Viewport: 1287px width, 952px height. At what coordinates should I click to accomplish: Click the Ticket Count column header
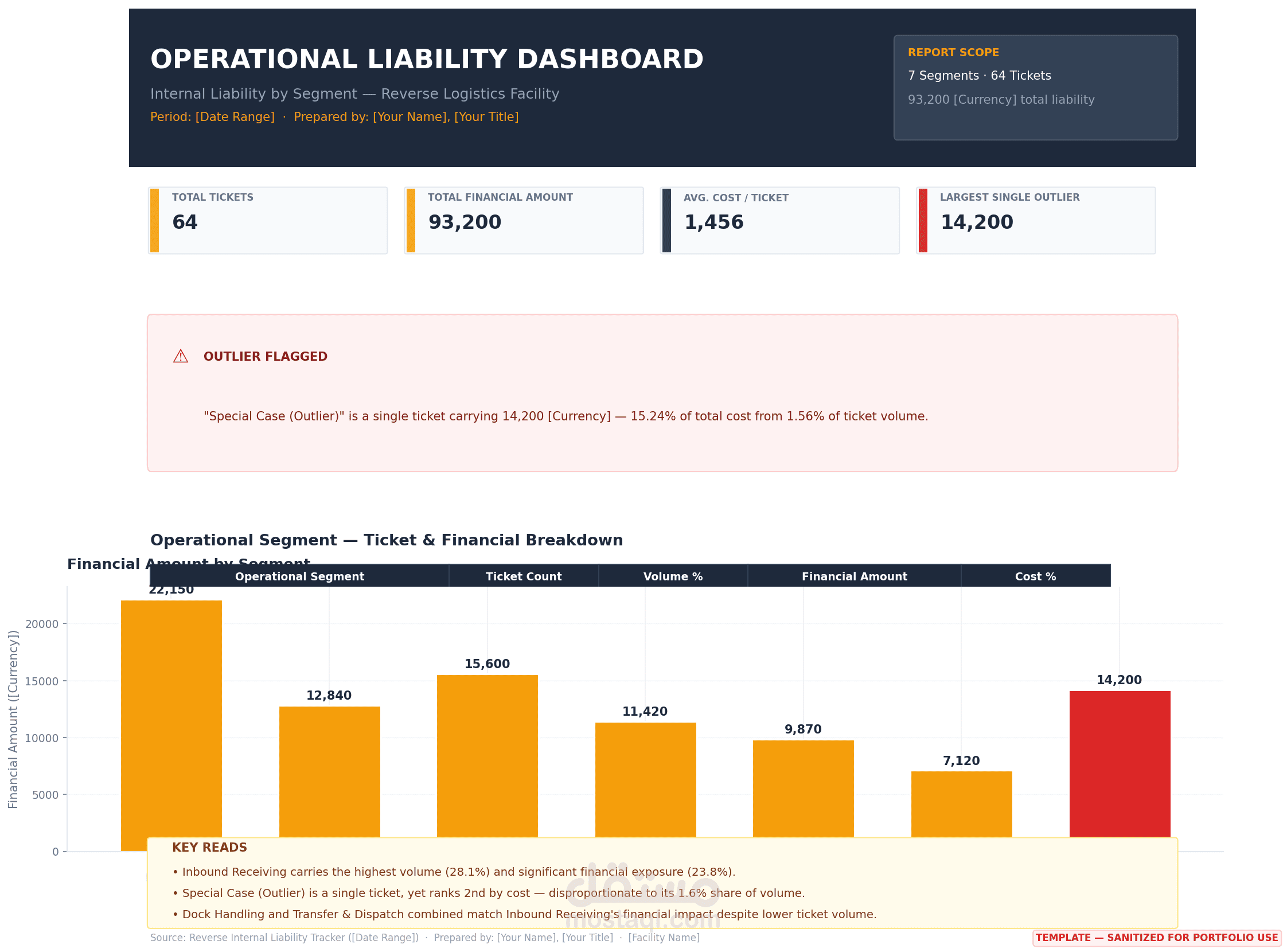point(523,576)
